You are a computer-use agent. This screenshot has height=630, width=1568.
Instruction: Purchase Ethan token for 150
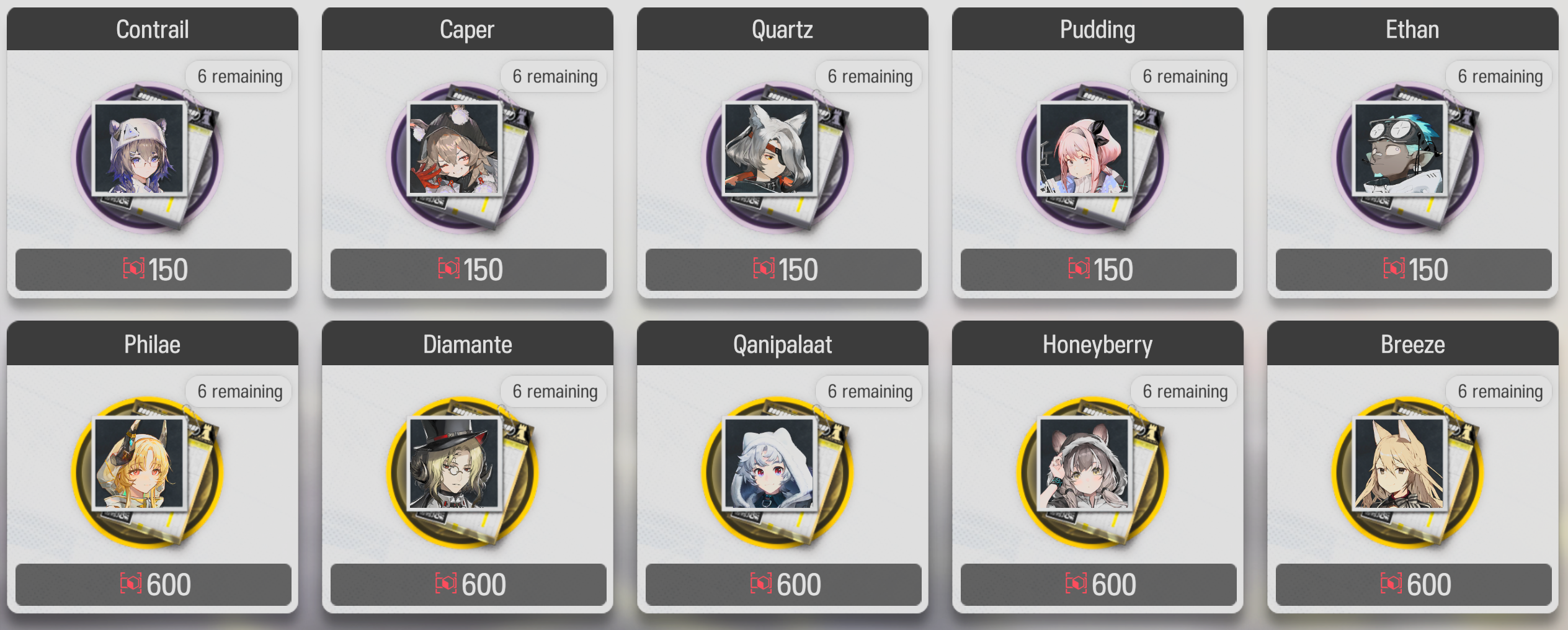click(x=1414, y=270)
